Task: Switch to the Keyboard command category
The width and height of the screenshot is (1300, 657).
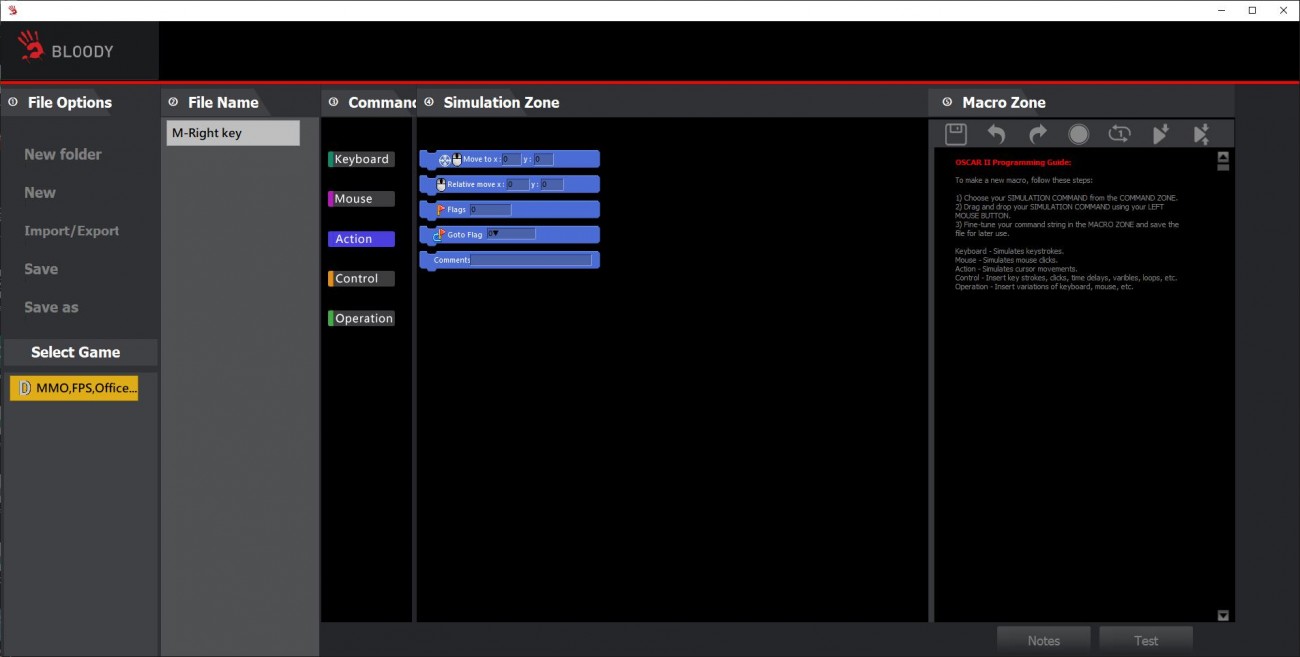Action: click(x=361, y=159)
